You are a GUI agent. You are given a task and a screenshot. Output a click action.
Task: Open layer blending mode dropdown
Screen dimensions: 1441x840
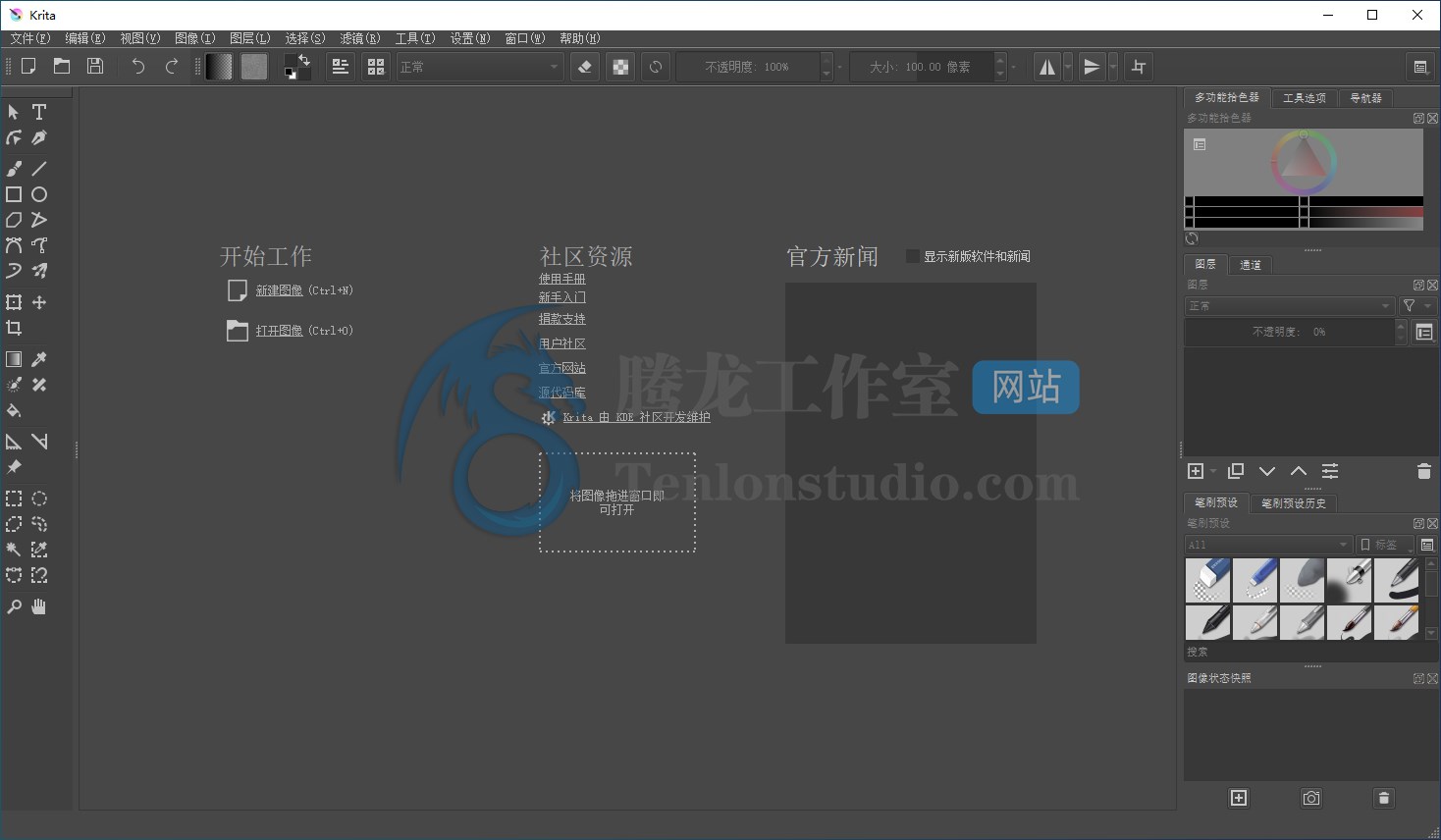1289,306
